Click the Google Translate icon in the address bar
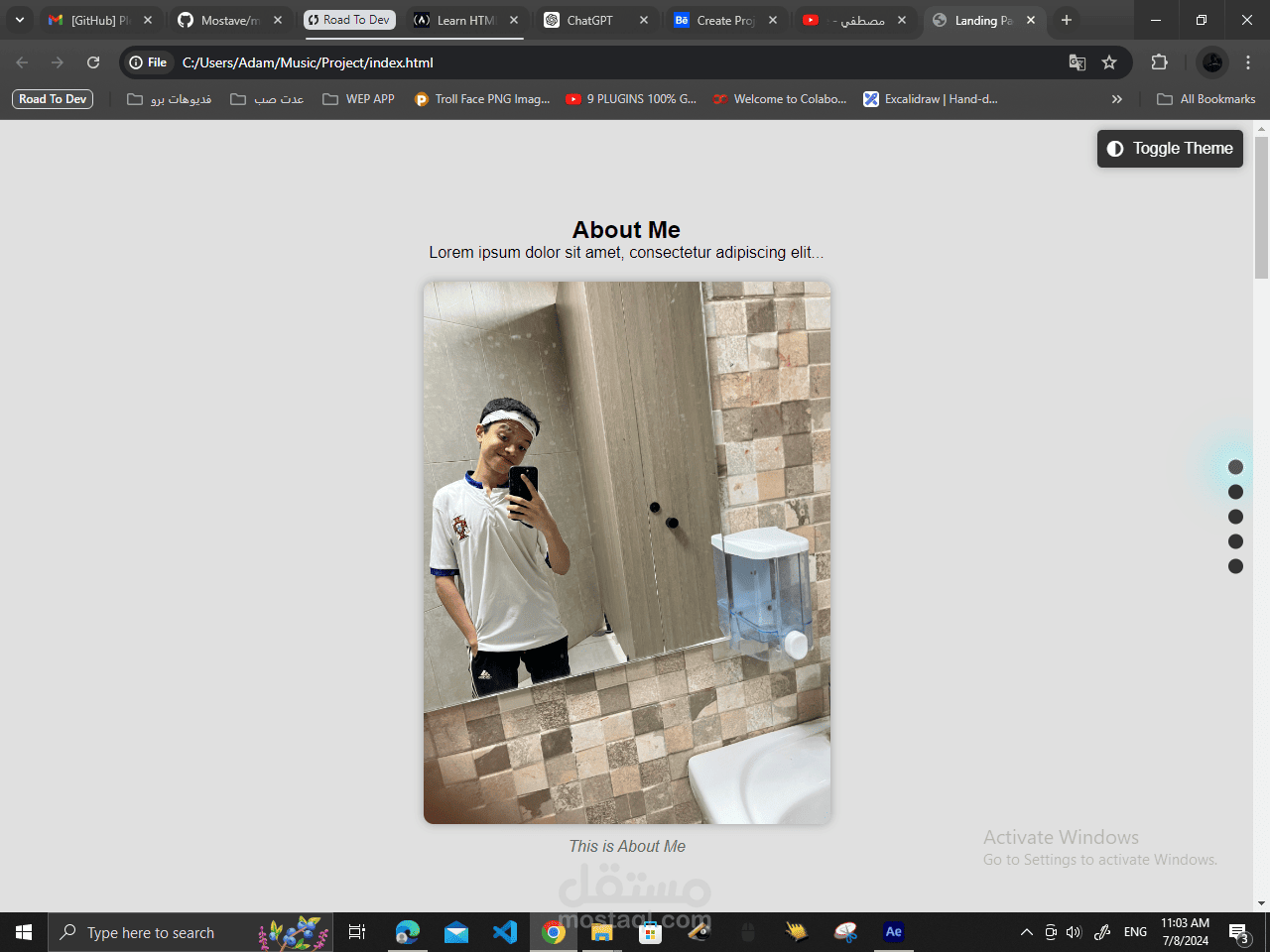This screenshot has width=1270, height=952. click(1078, 62)
